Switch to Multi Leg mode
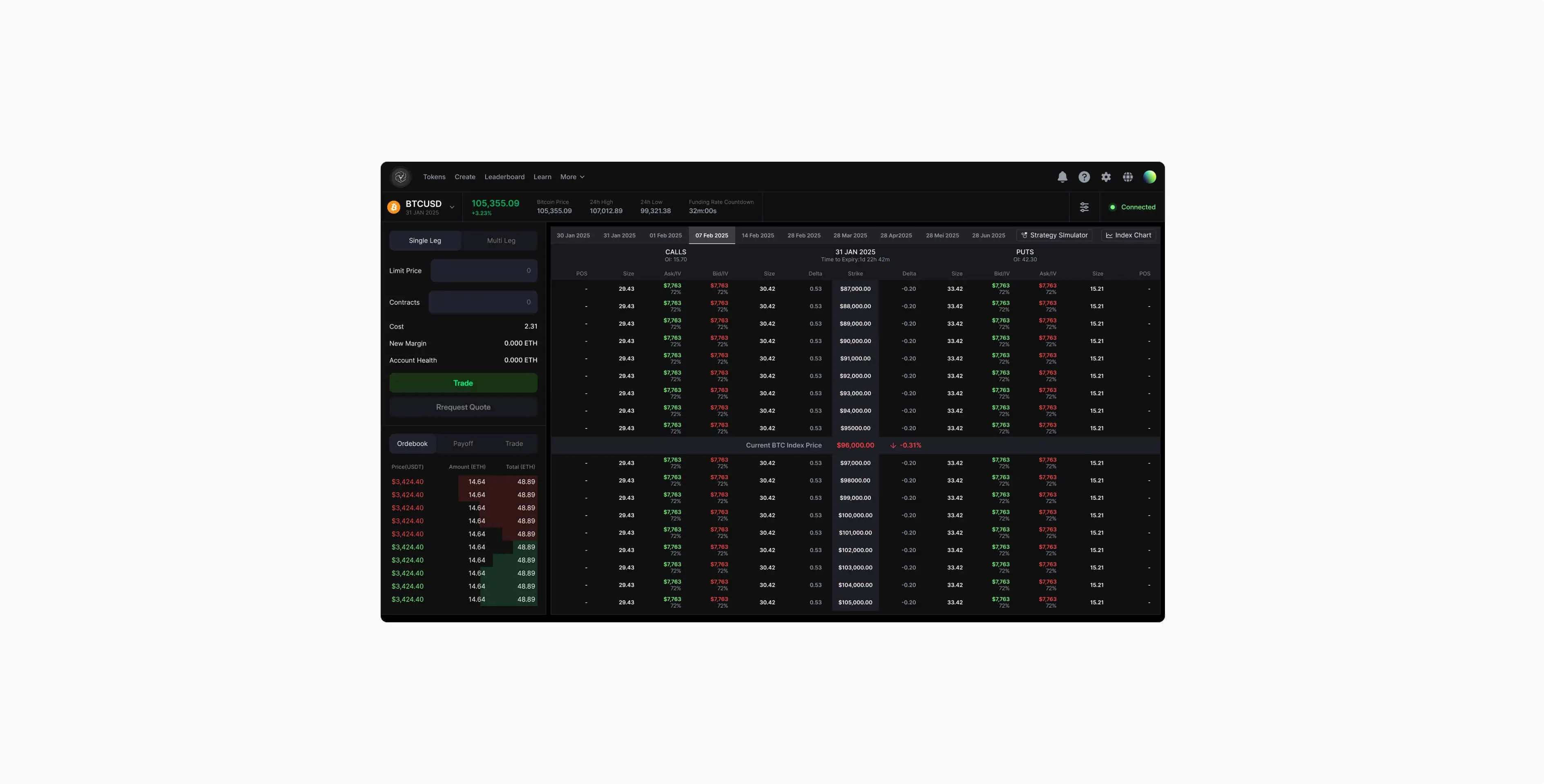The width and height of the screenshot is (1544, 784). click(x=500, y=241)
